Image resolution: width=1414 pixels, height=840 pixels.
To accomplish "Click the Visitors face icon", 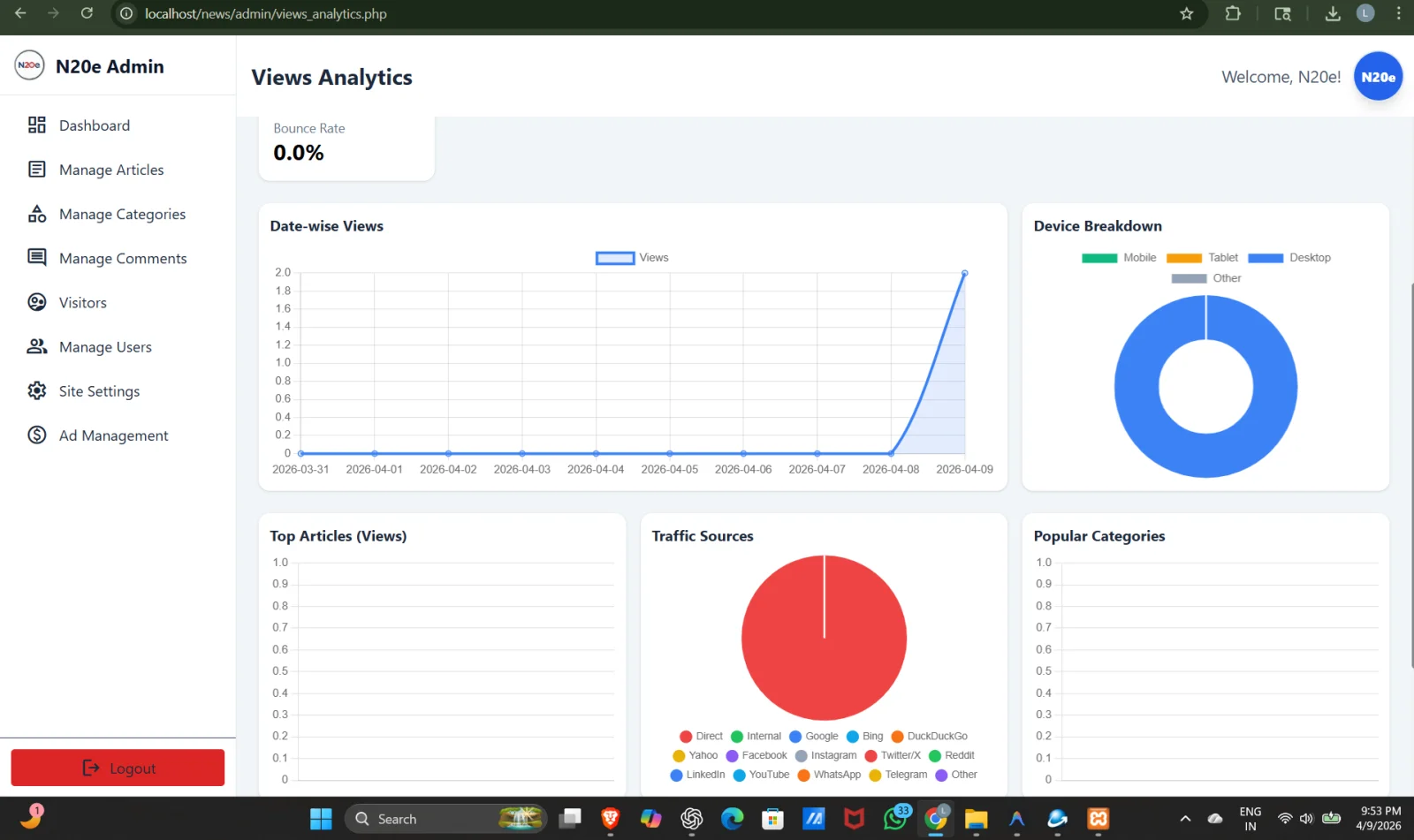I will [x=36, y=302].
